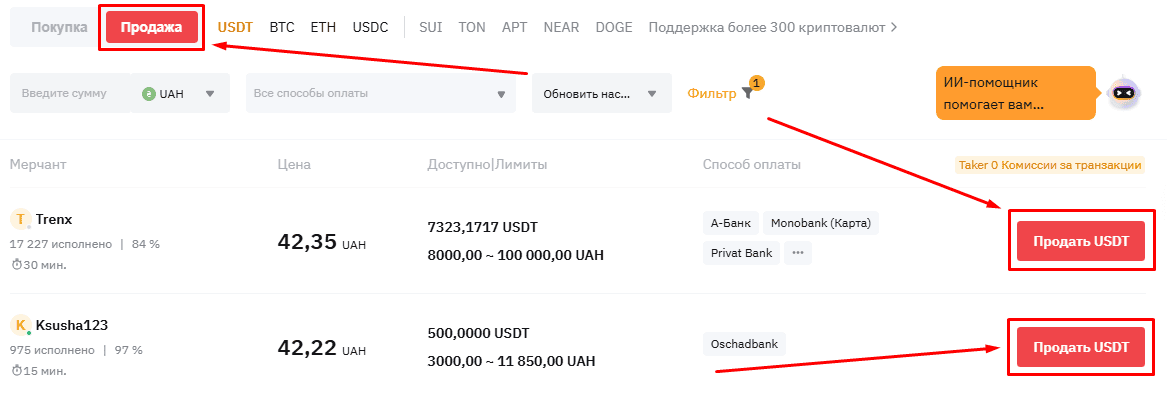Open merchant Trenx profile

pos(54,219)
